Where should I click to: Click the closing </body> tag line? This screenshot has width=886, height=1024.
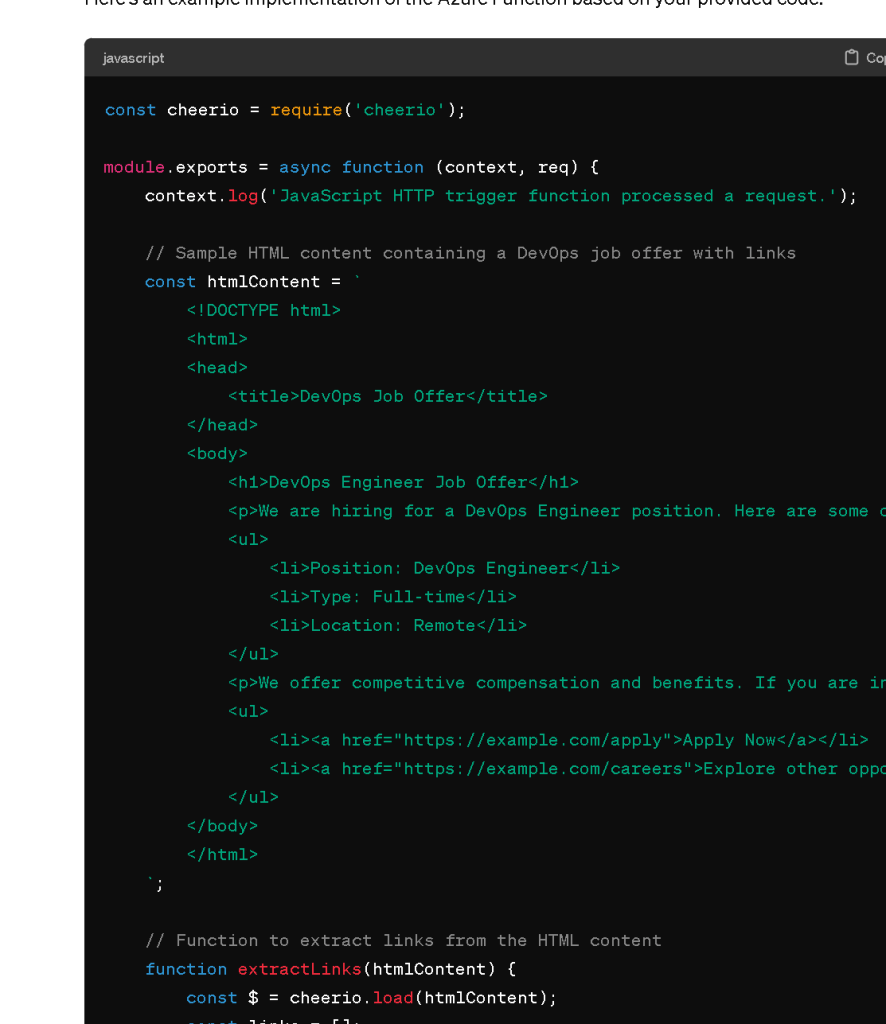[x=222, y=826]
